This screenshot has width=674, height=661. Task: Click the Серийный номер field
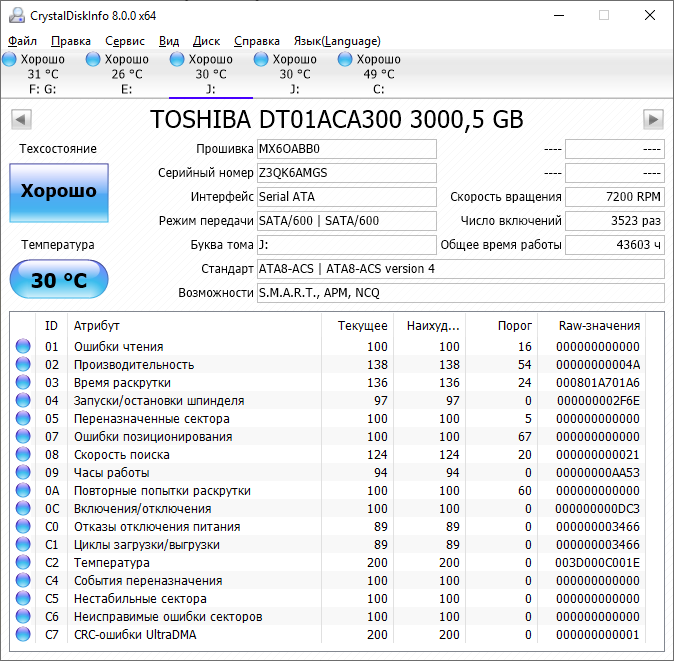click(346, 173)
